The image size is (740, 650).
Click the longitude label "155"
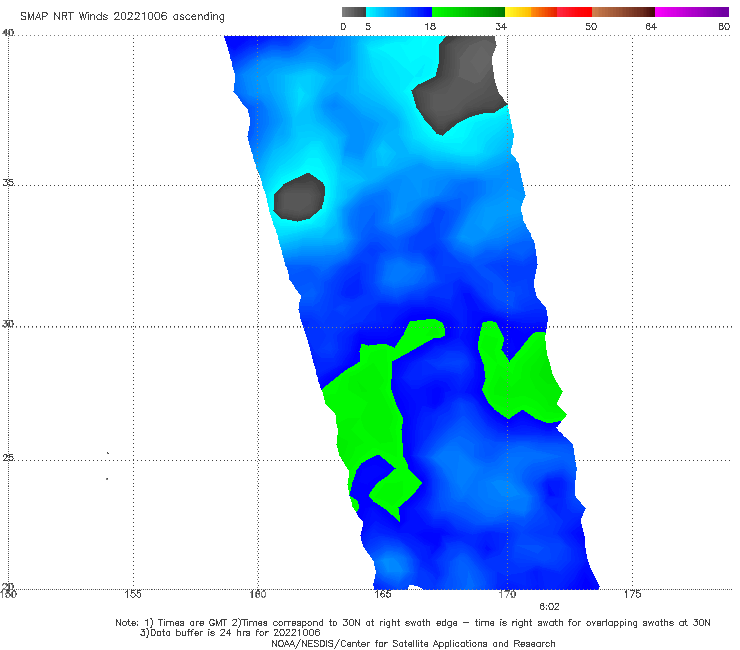click(133, 594)
